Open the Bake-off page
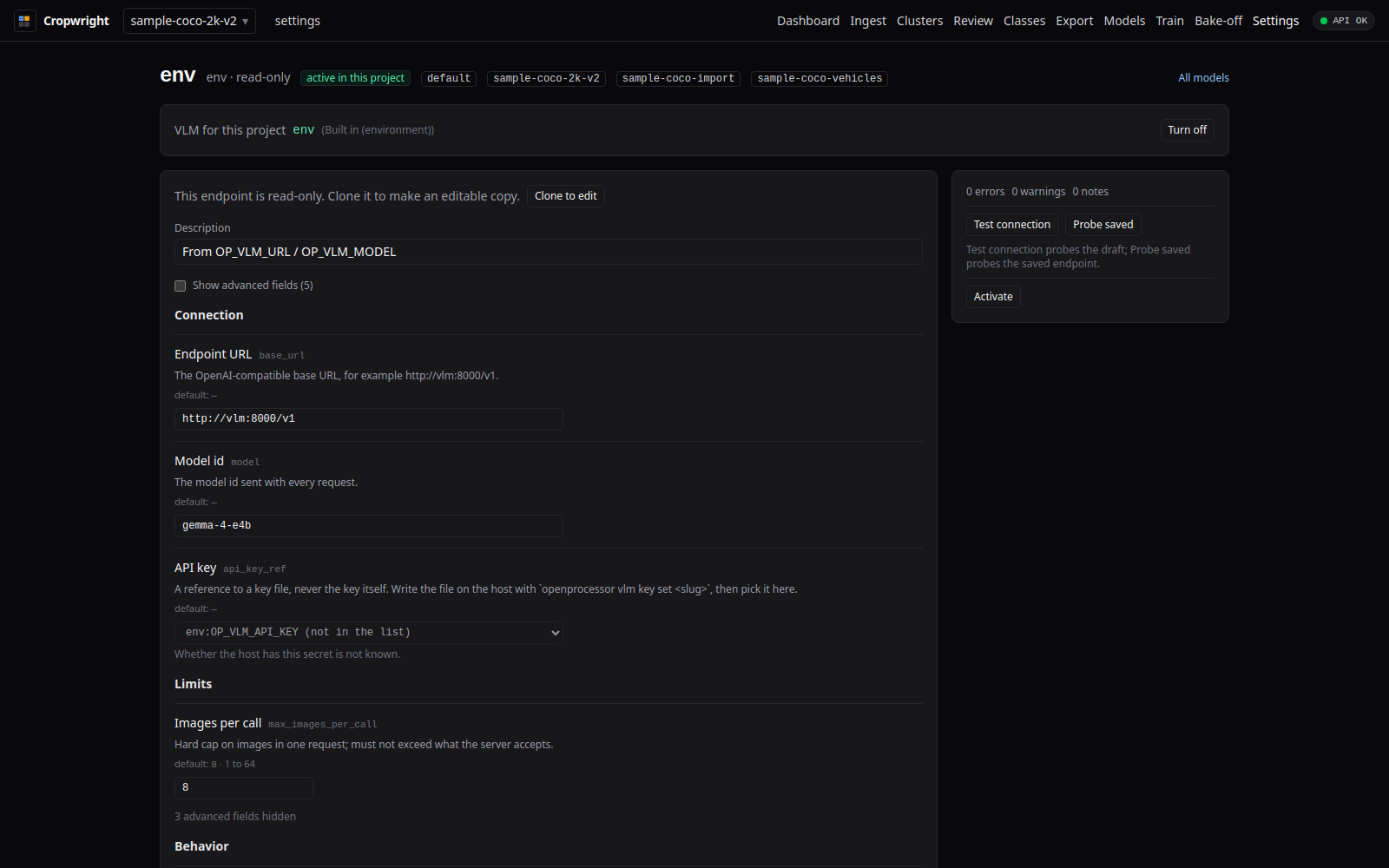Screen dimensions: 1389x868 pos(1218,21)
